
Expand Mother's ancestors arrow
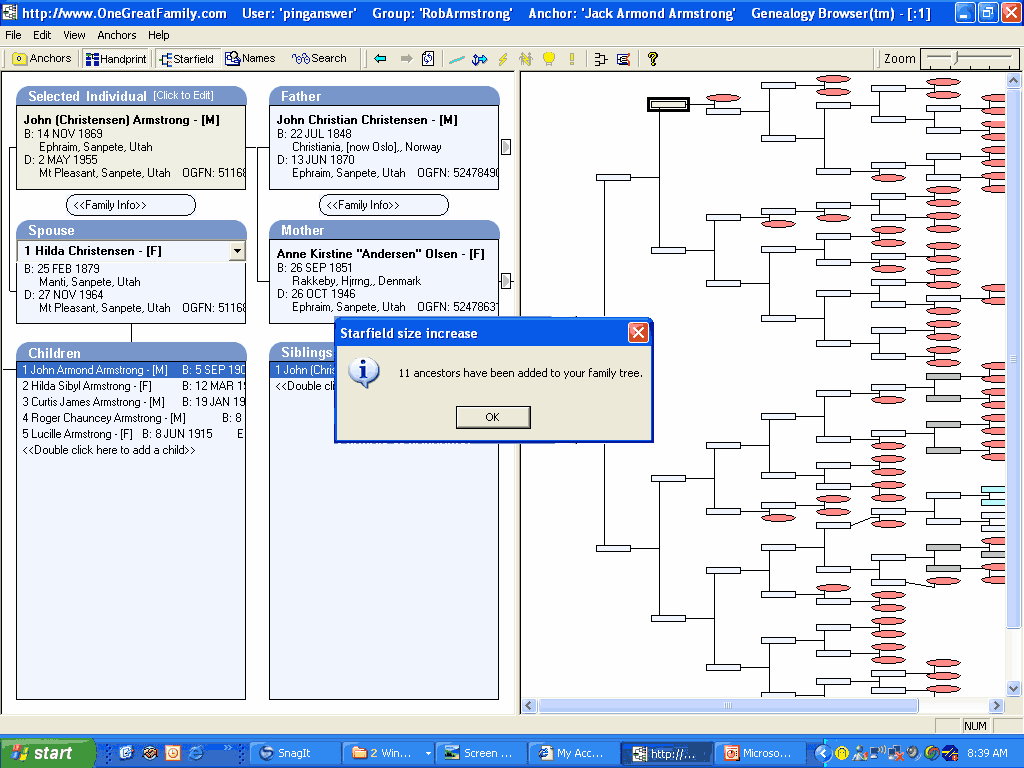point(506,281)
